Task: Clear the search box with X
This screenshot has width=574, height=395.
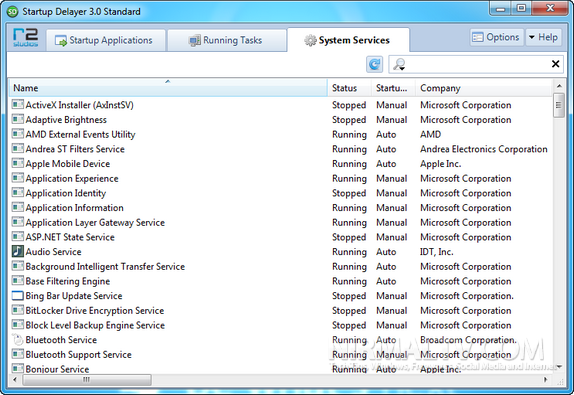Action: [x=555, y=64]
